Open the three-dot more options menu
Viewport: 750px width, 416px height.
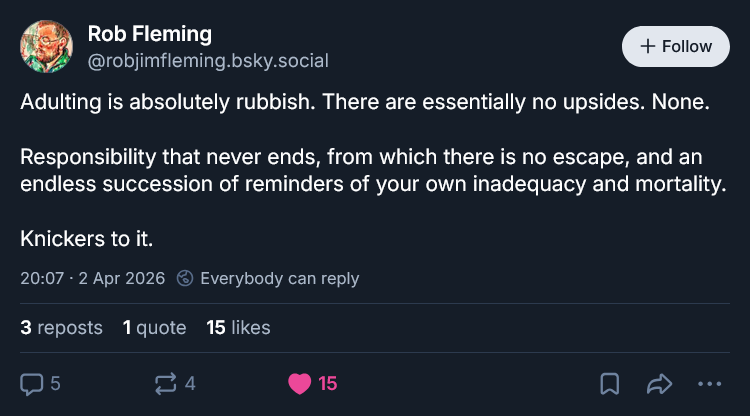click(x=709, y=383)
